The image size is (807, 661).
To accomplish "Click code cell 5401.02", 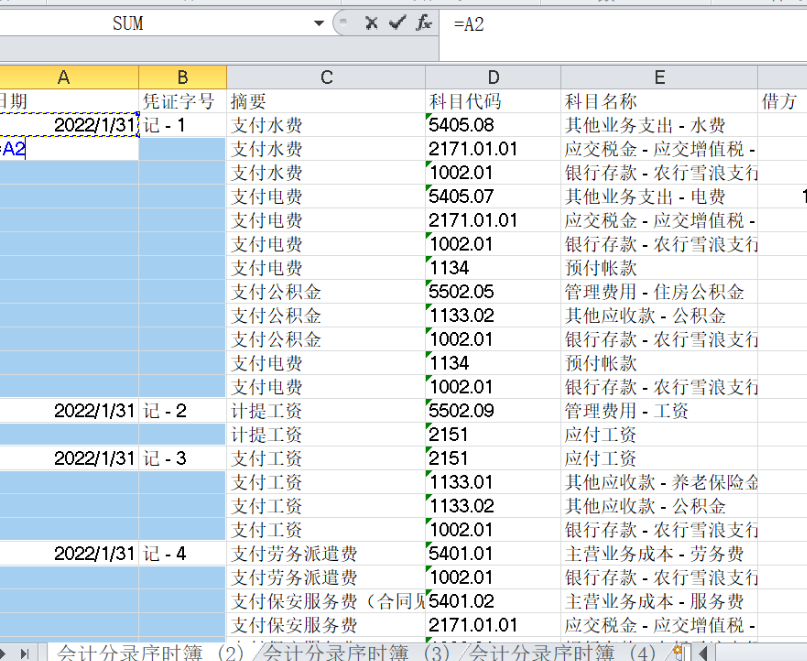I will click(x=493, y=601).
